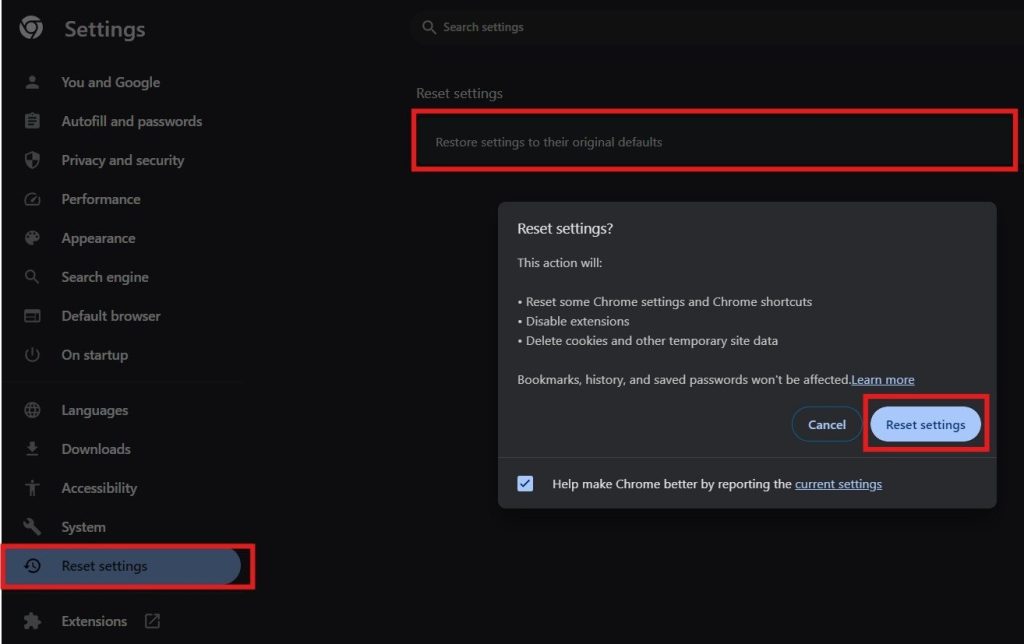
Task: Click the 'Bookmarks, history, and saved passwords' sentence
Action: 684,379
